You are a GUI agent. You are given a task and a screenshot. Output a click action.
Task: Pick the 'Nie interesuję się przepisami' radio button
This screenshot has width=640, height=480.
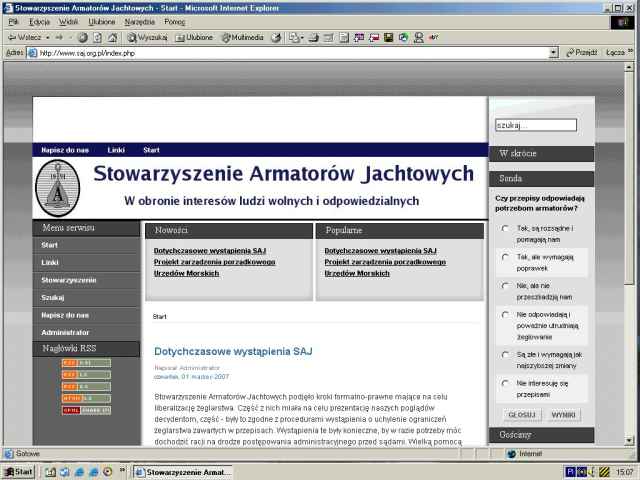pos(505,383)
